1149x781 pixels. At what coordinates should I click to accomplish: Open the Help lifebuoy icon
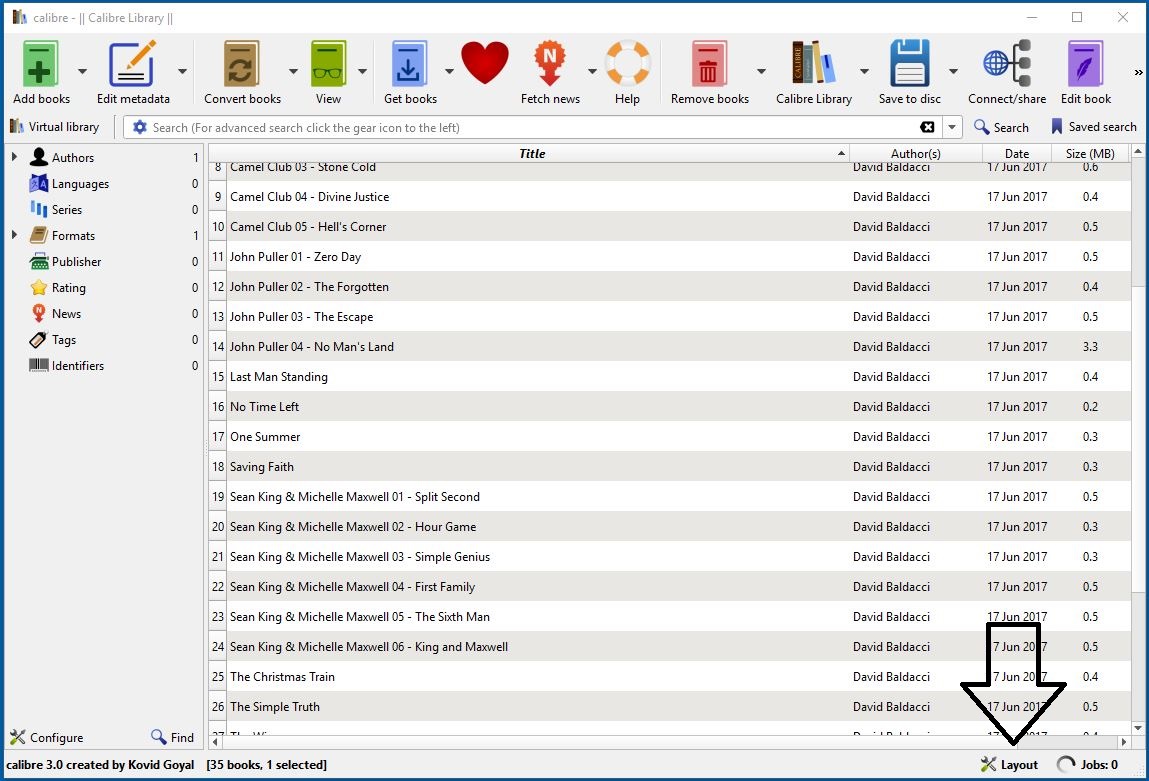pos(627,64)
